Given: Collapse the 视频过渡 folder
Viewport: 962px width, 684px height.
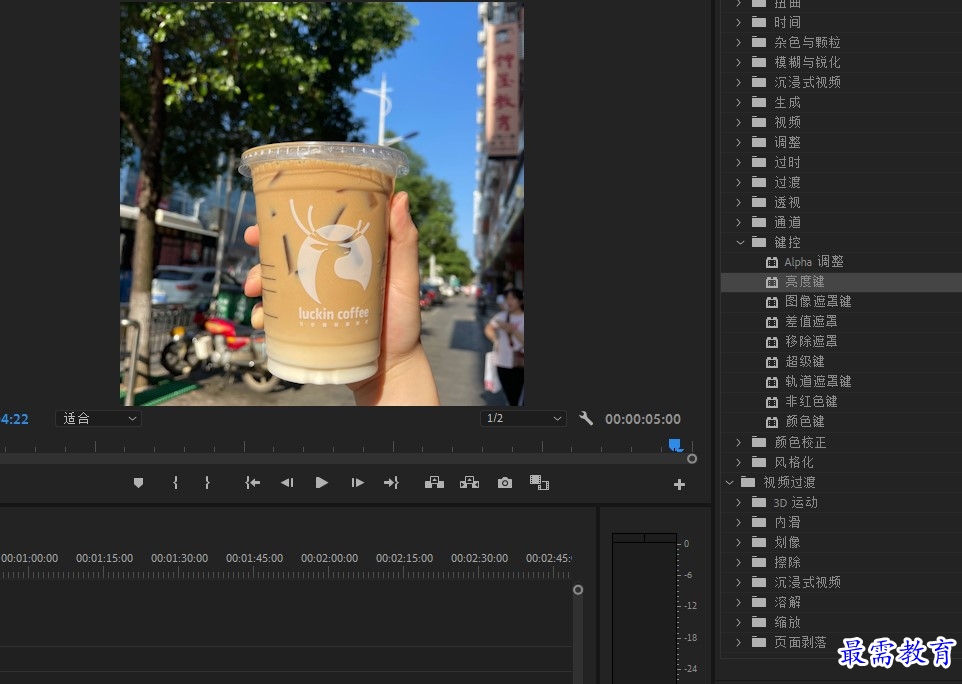Looking at the screenshot, I should [729, 482].
